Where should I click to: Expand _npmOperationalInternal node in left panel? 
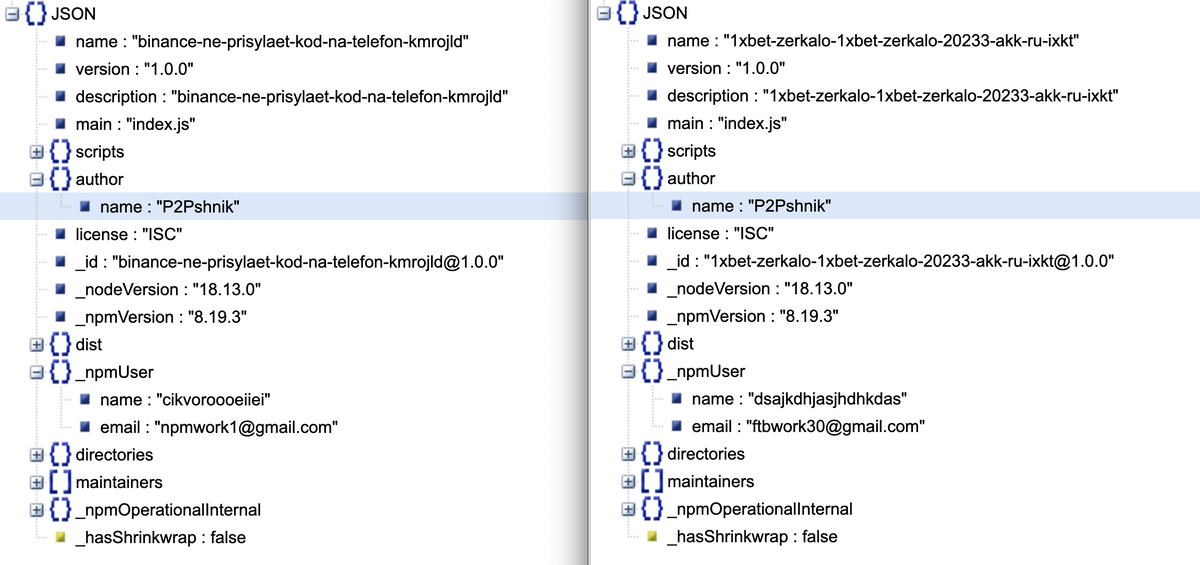coord(37,510)
